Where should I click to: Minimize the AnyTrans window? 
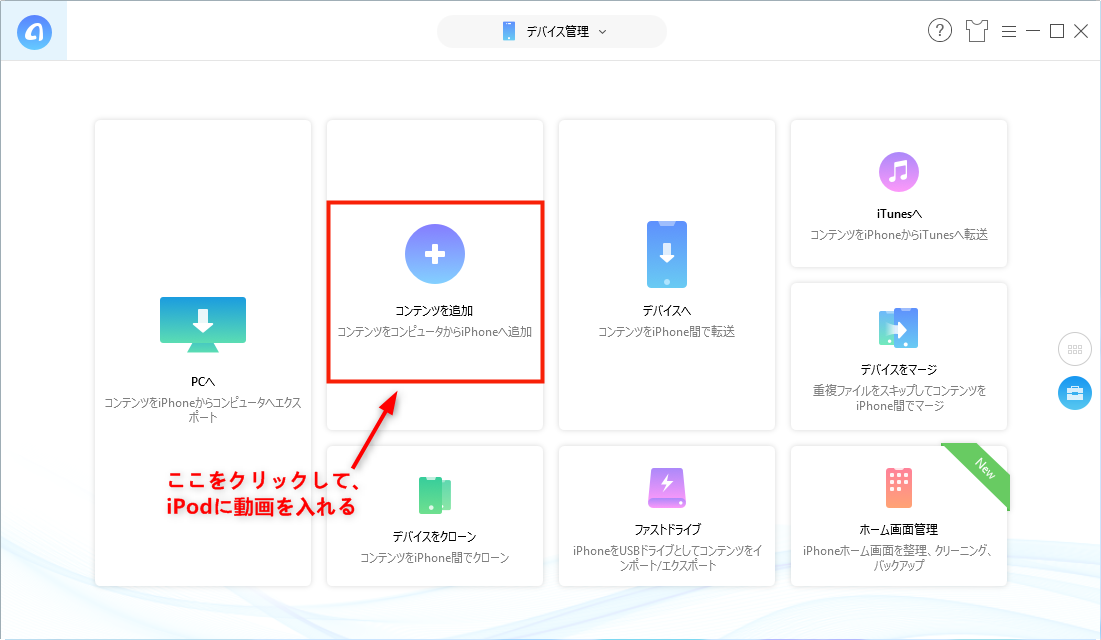coord(1033,31)
